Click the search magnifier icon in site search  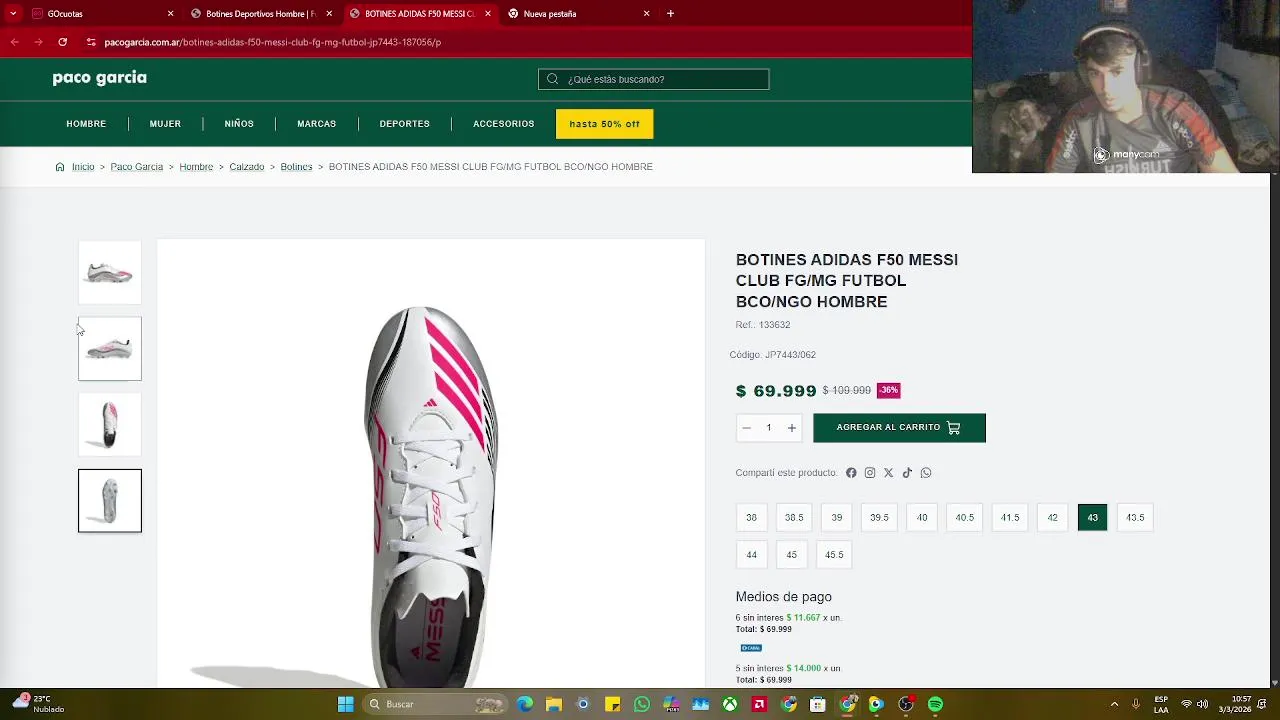(x=552, y=79)
